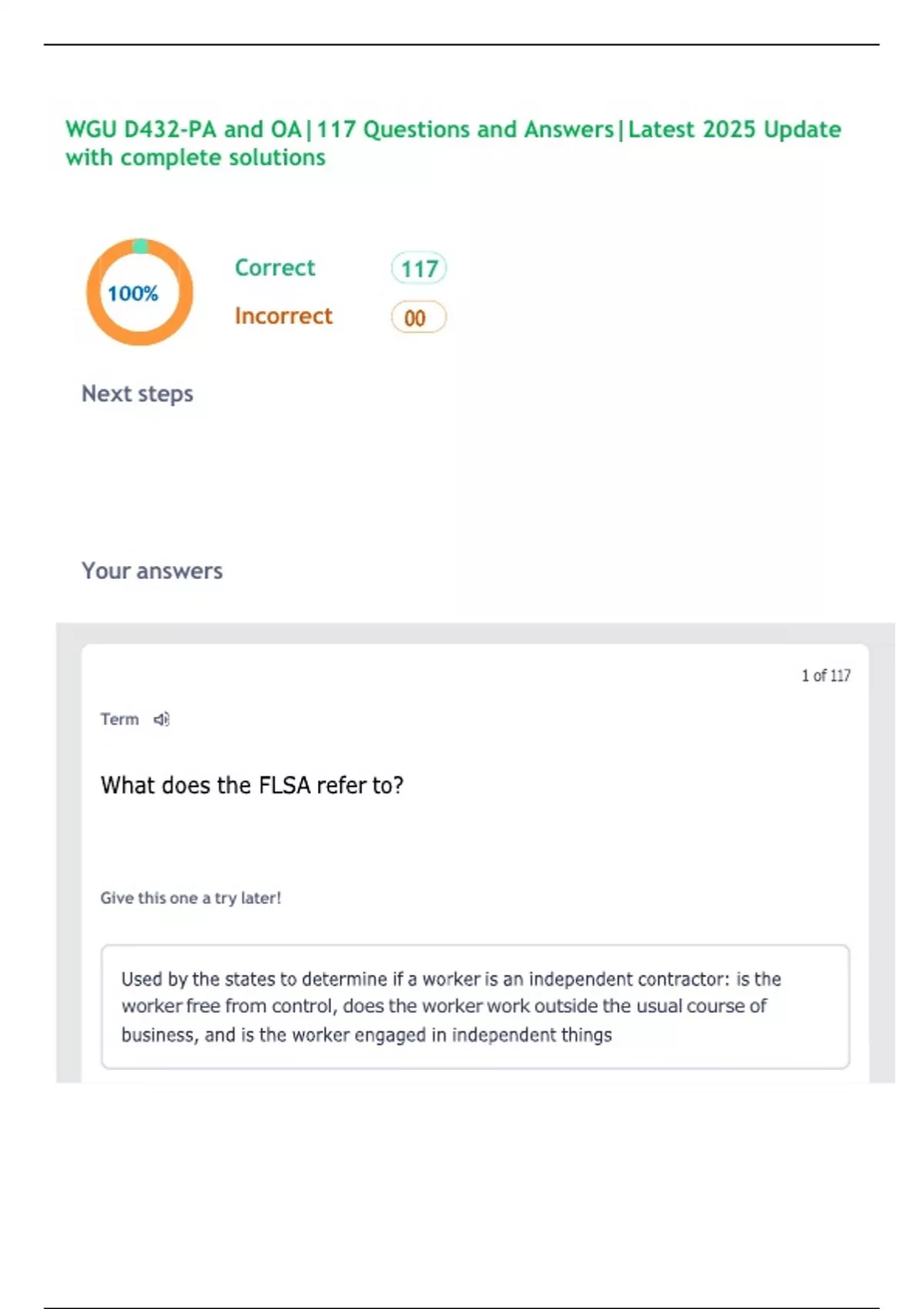Select the Correct label

tap(275, 267)
